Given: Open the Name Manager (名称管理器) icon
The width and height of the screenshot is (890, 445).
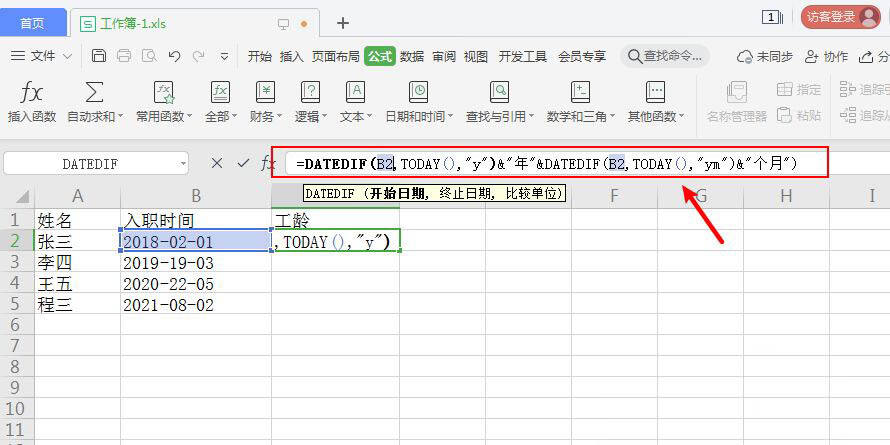Looking at the screenshot, I should click(x=737, y=92).
